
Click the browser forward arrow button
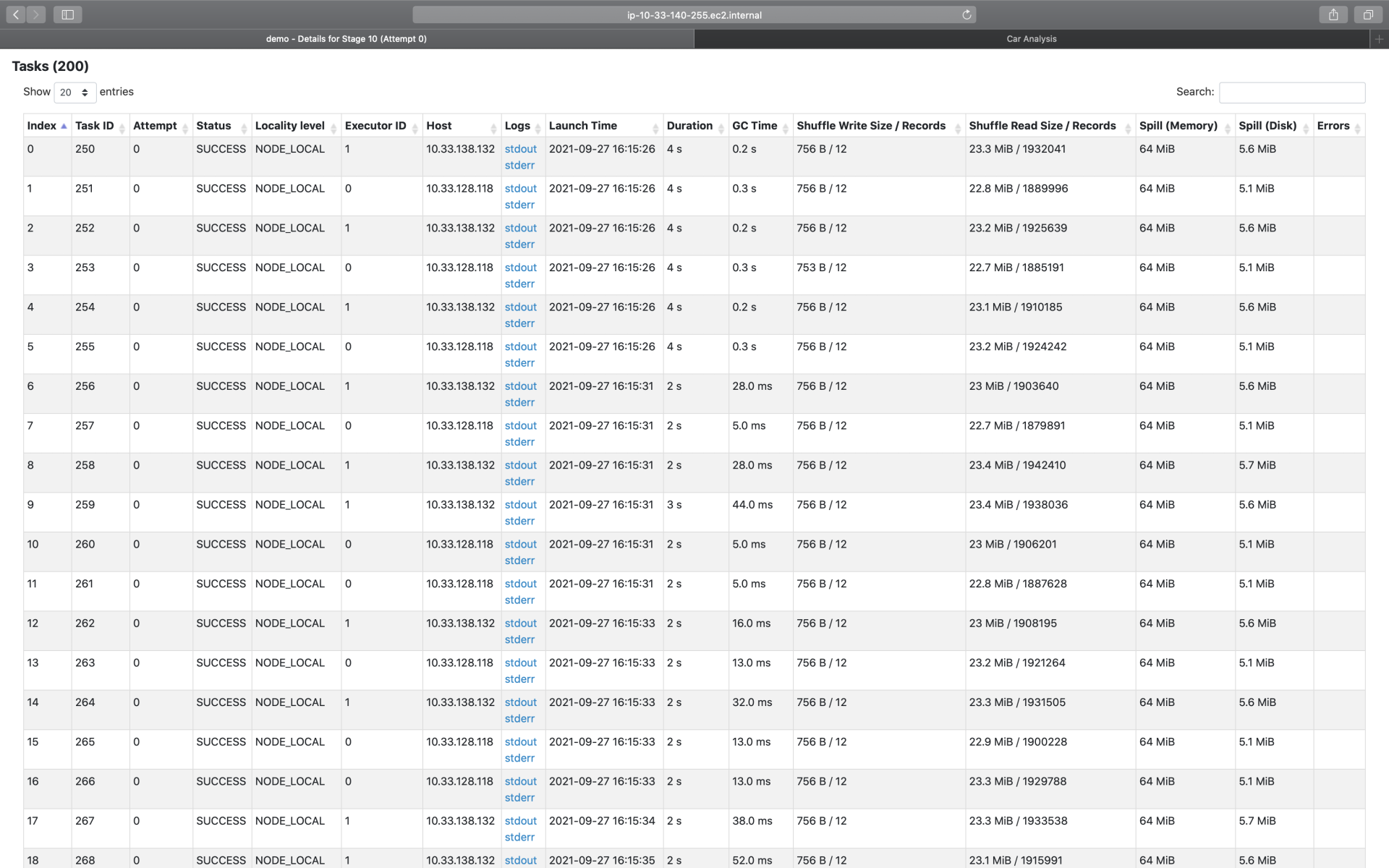pos(36,14)
